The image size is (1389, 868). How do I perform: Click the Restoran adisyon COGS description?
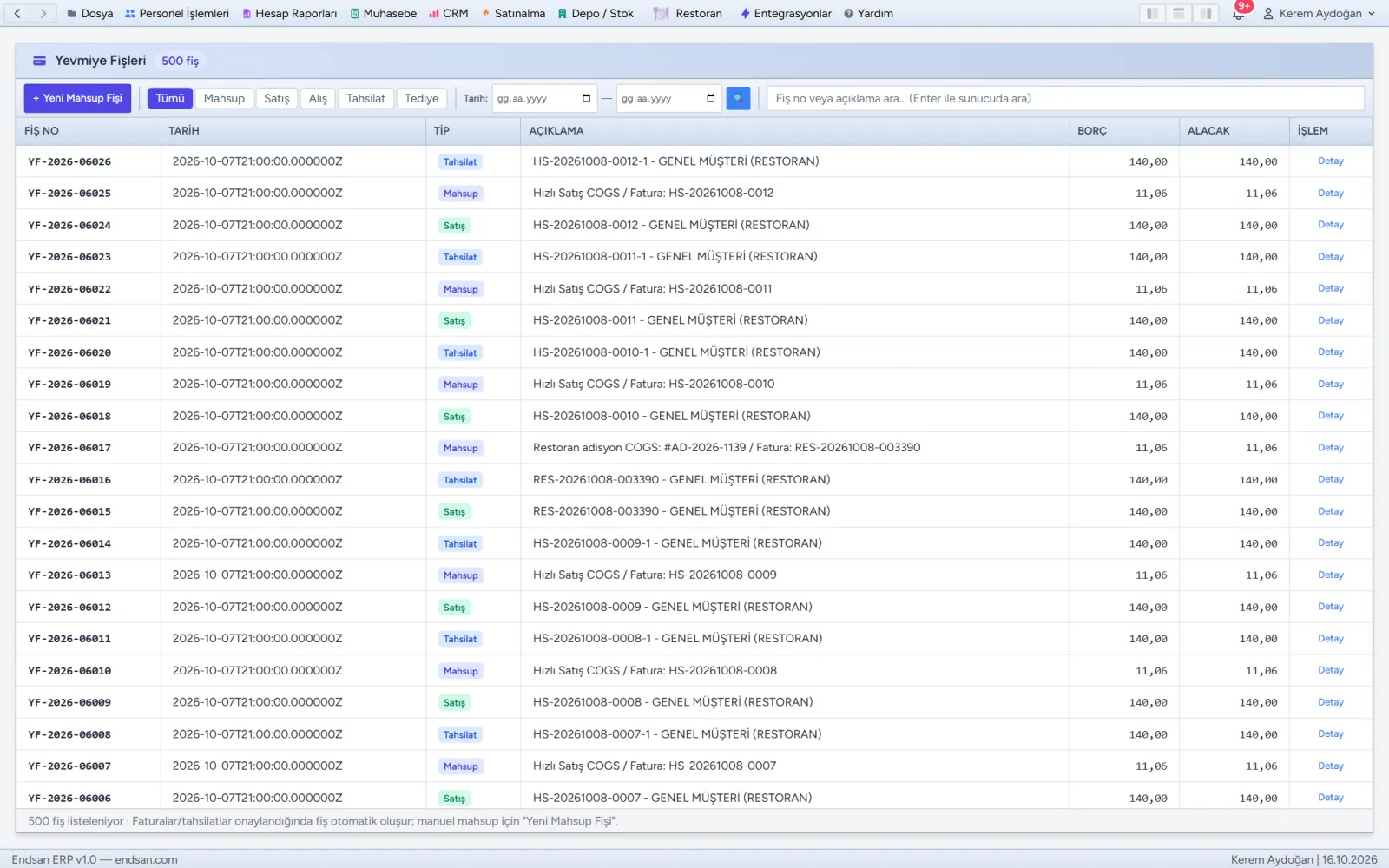pyautogui.click(x=727, y=447)
